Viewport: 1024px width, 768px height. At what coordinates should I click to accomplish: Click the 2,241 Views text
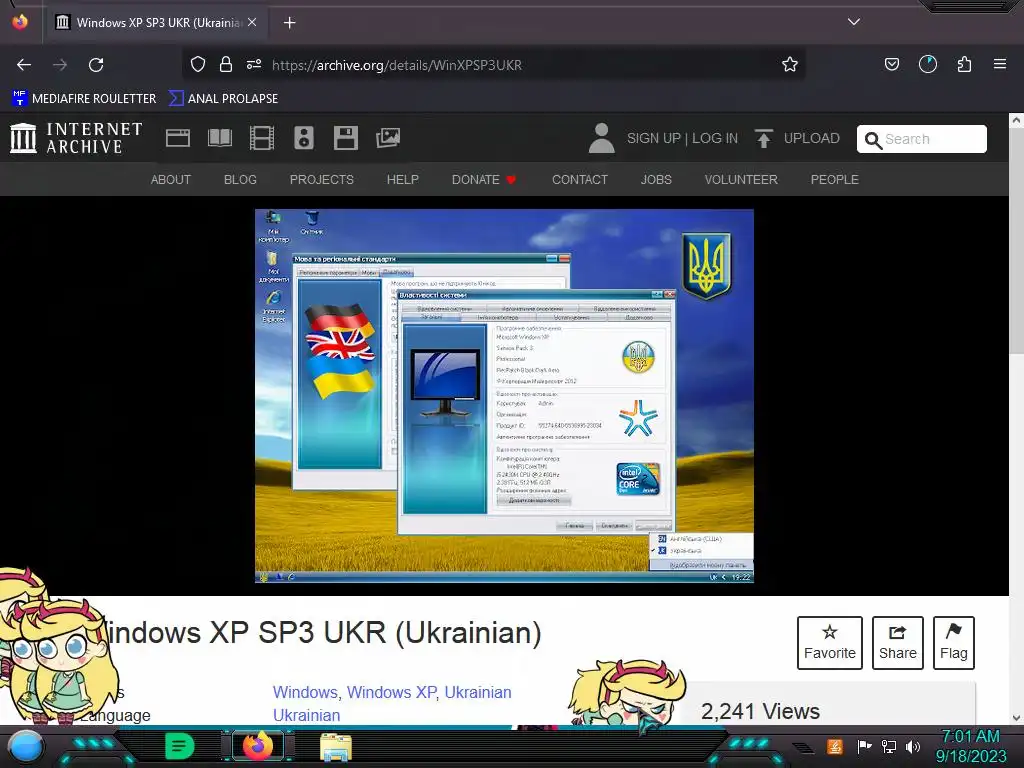point(760,711)
